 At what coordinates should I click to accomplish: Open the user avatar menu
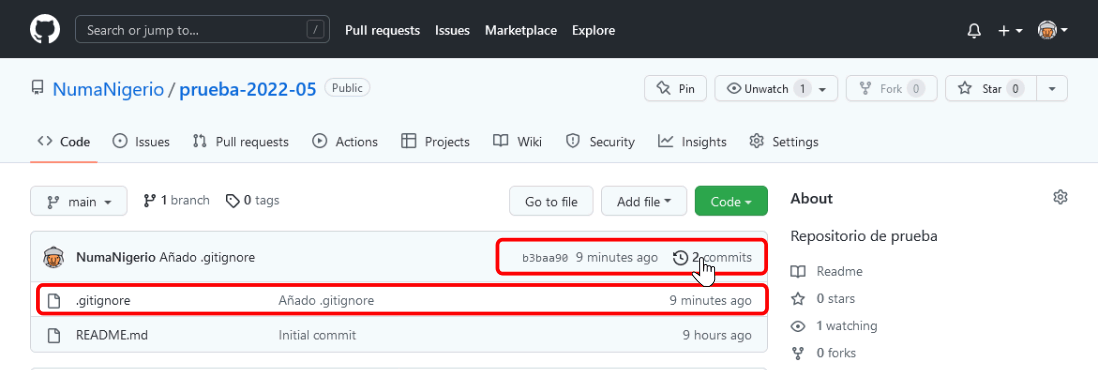coord(1052,30)
